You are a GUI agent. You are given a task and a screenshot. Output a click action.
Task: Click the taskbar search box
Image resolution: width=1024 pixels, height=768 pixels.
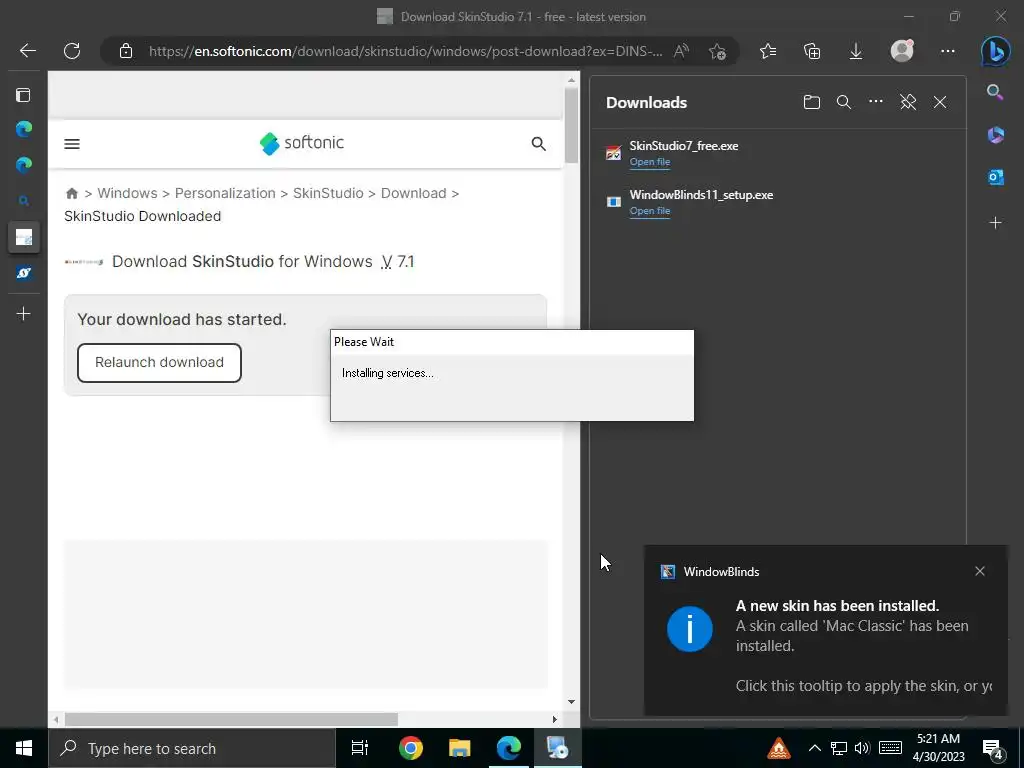pyautogui.click(x=192, y=748)
